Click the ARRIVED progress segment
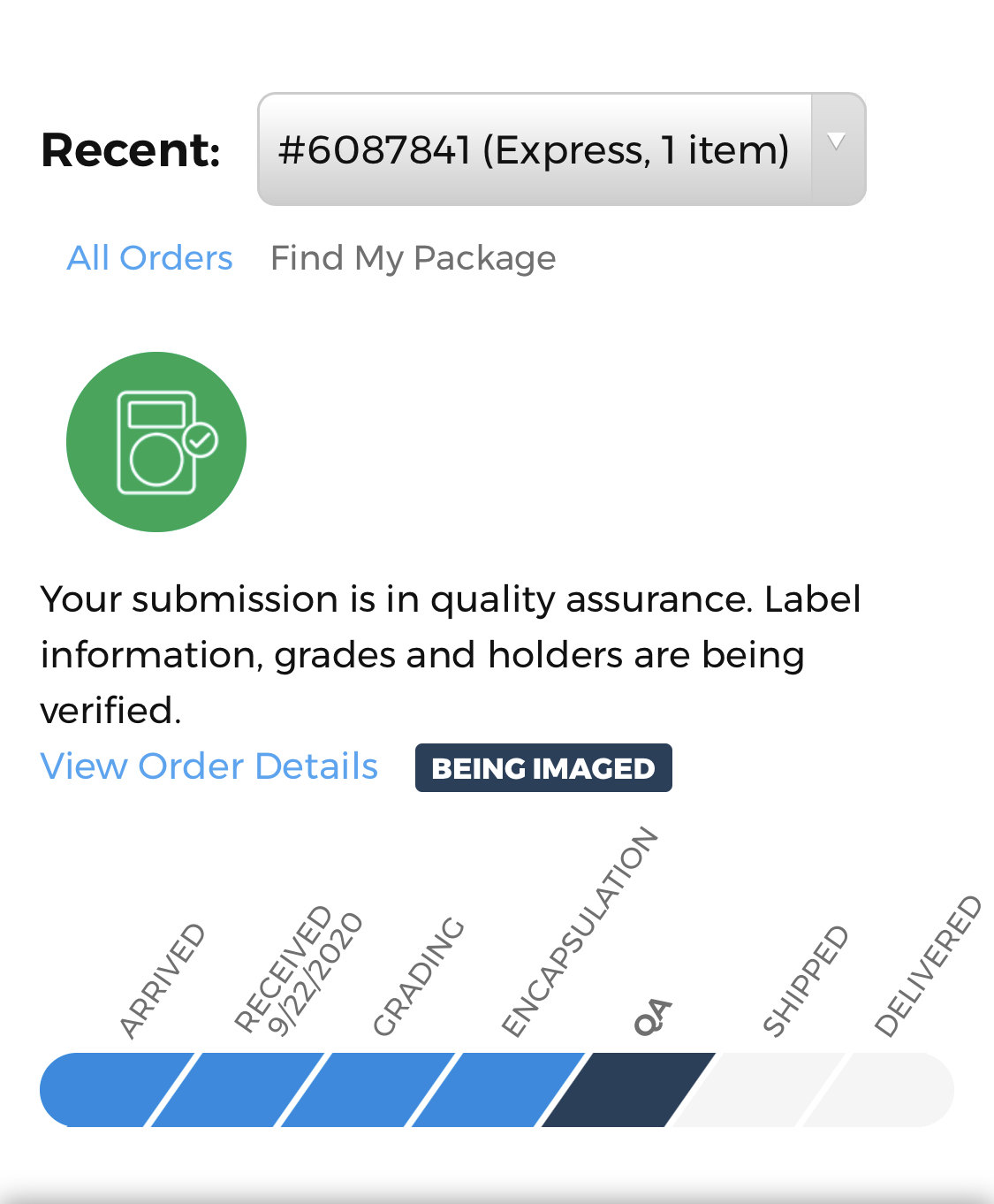The image size is (994, 1204). point(113,1090)
